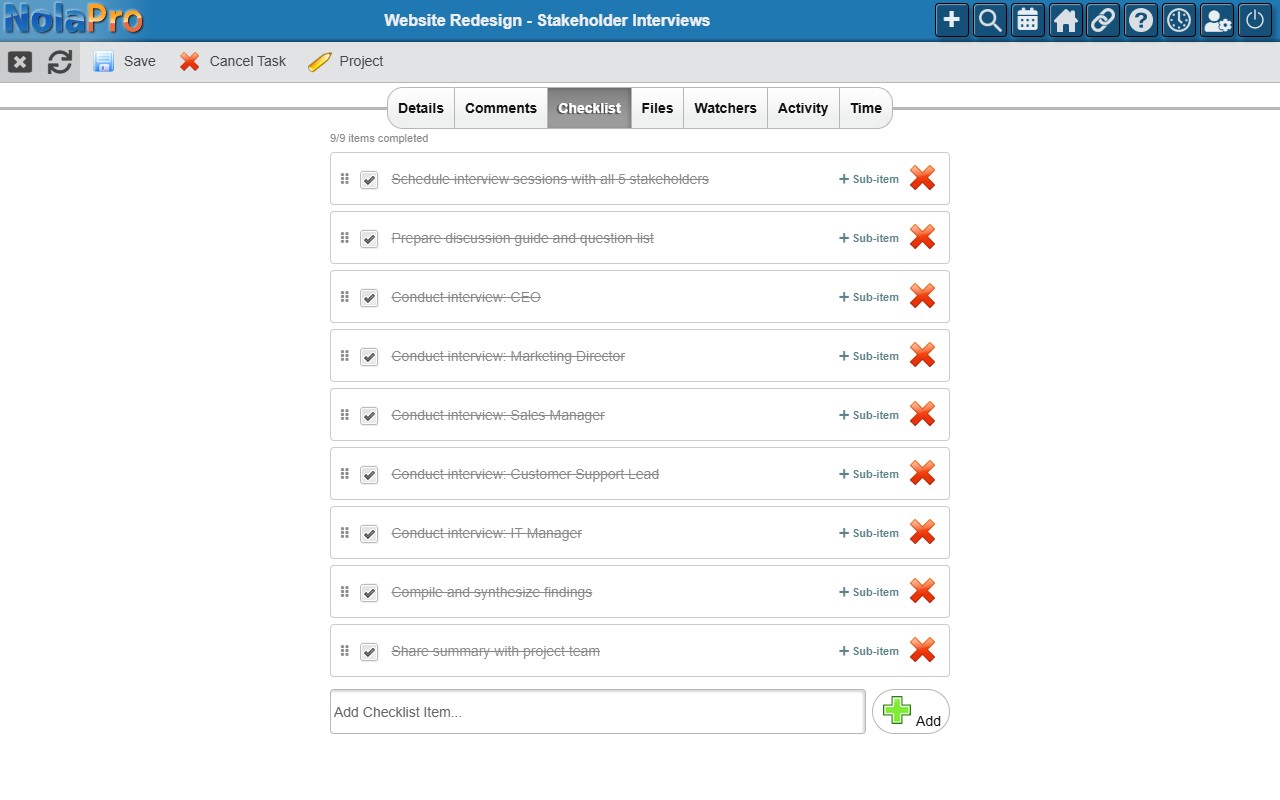This screenshot has height=800, width=1280.
Task: Click the plus (add new) icon in top bar
Action: point(952,20)
